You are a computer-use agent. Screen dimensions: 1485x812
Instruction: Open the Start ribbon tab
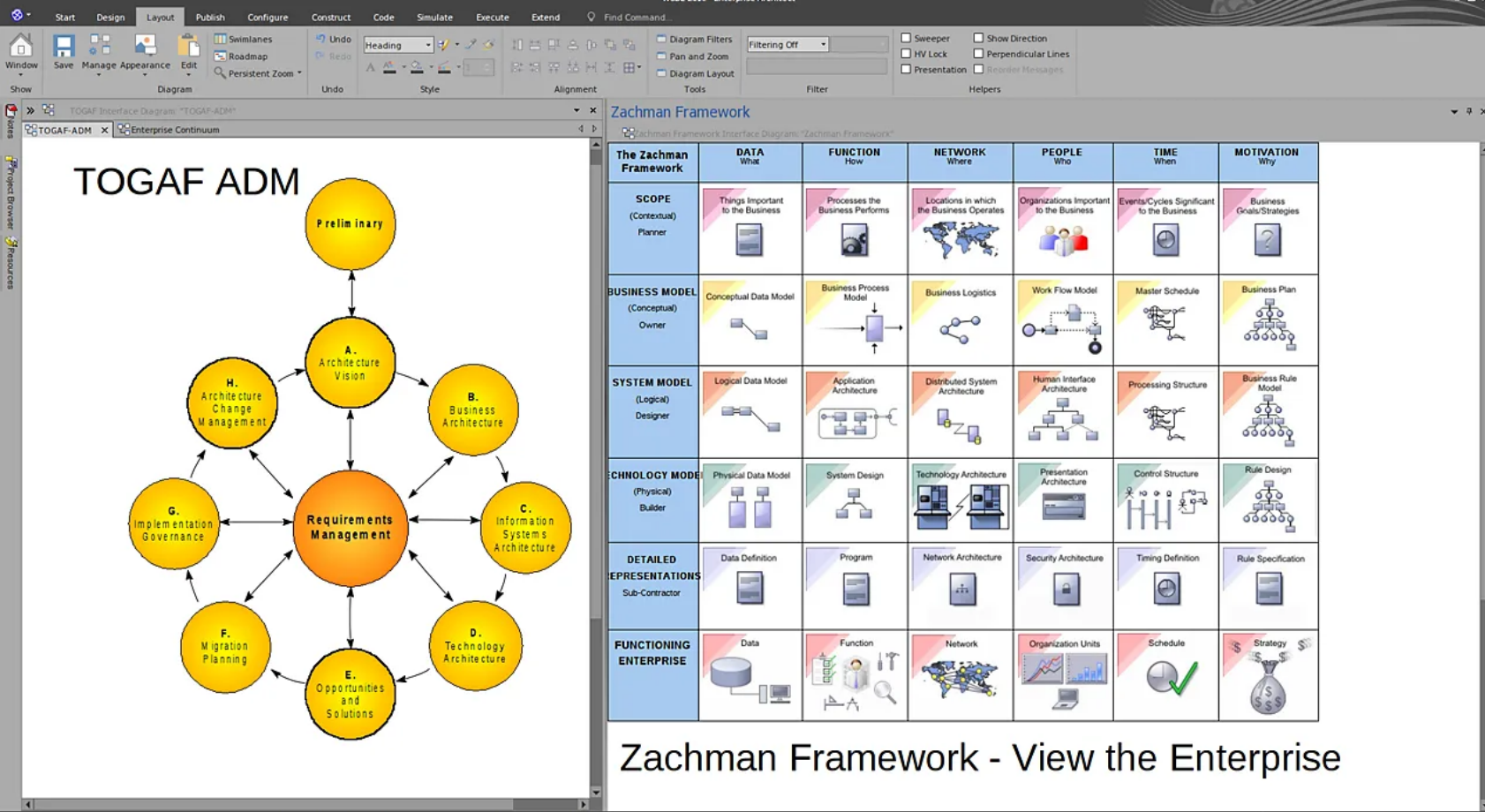tap(65, 17)
